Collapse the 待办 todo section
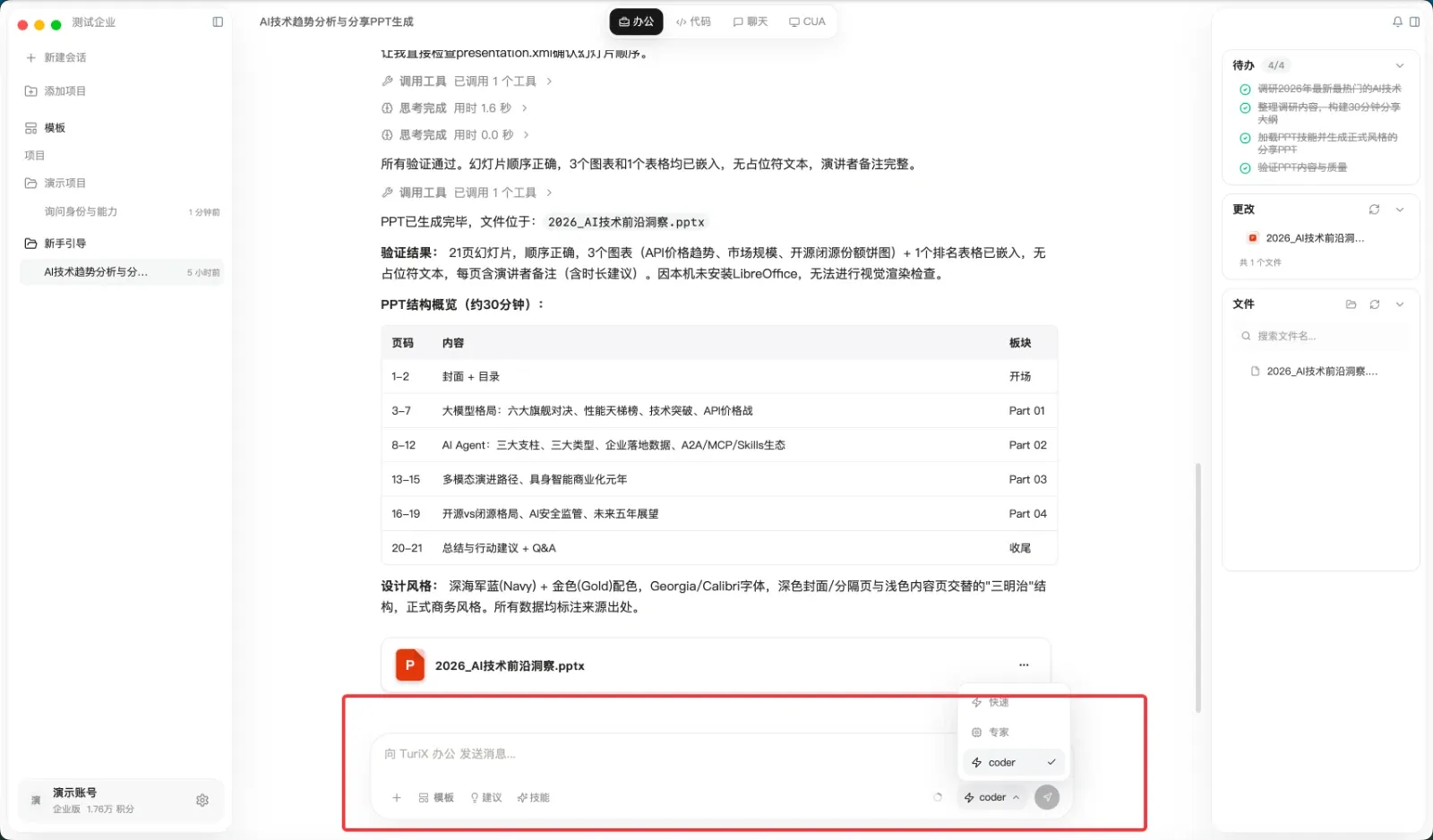 coord(1400,65)
